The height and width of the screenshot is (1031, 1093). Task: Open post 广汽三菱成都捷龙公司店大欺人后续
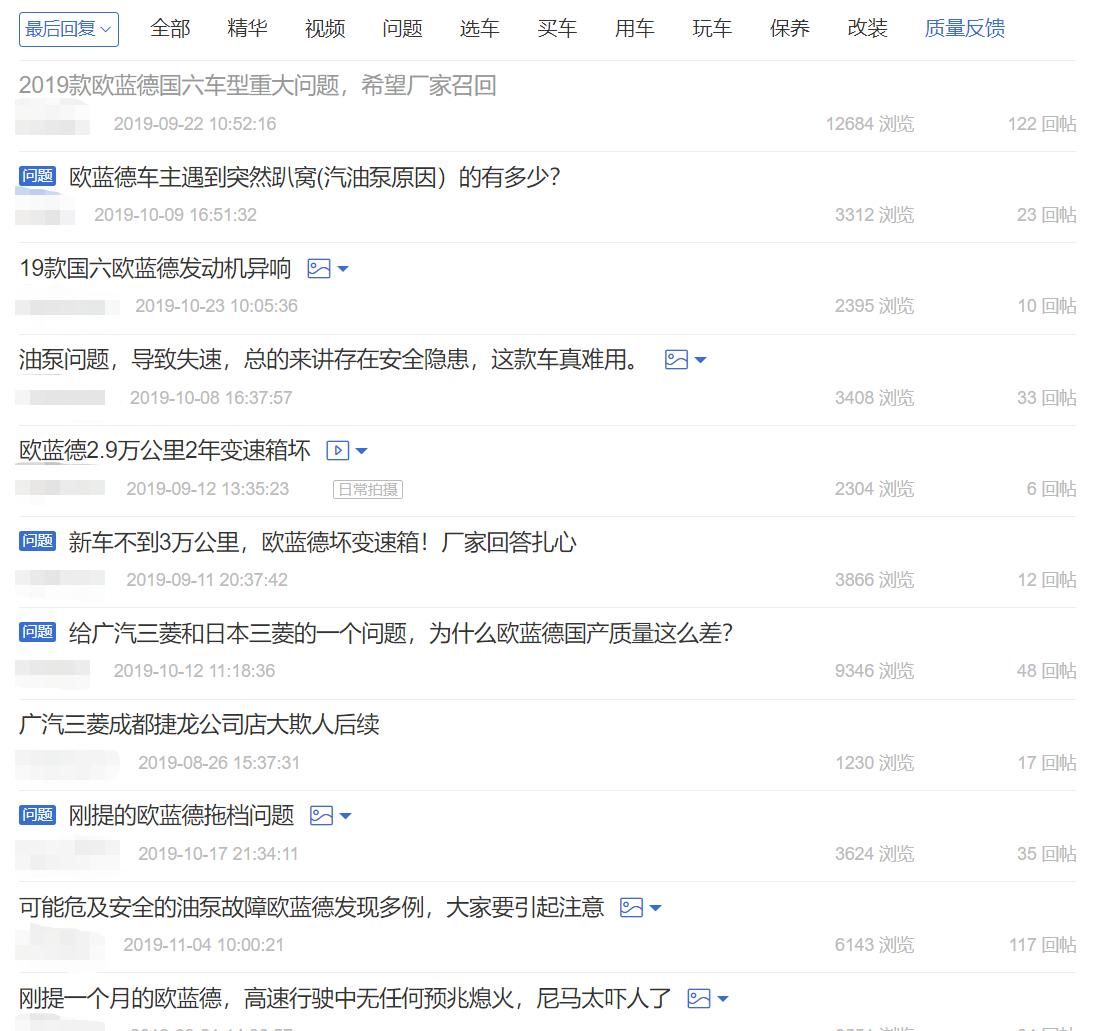199,725
